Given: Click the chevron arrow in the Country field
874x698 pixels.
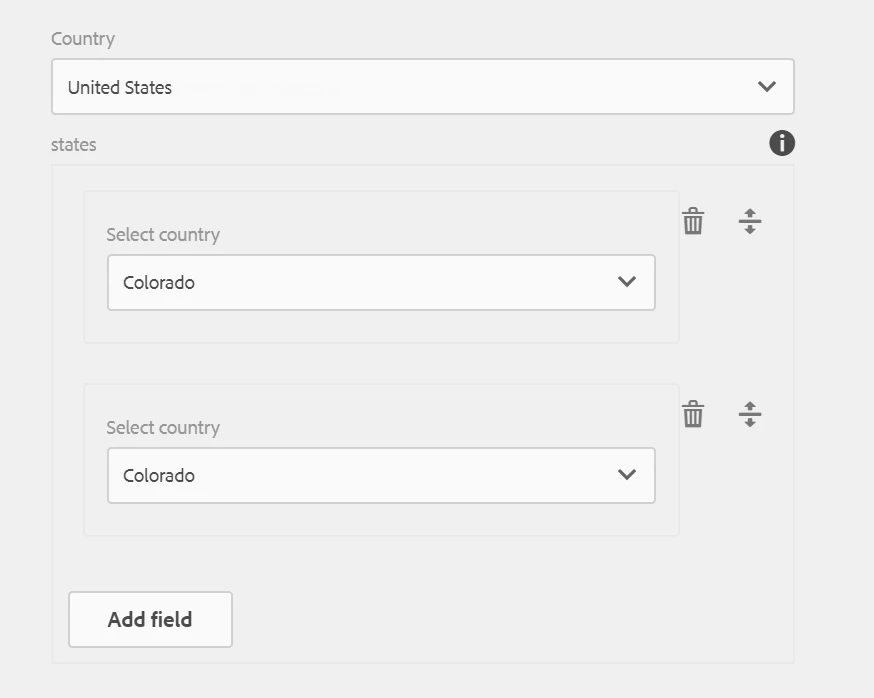Looking at the screenshot, I should point(767,86).
